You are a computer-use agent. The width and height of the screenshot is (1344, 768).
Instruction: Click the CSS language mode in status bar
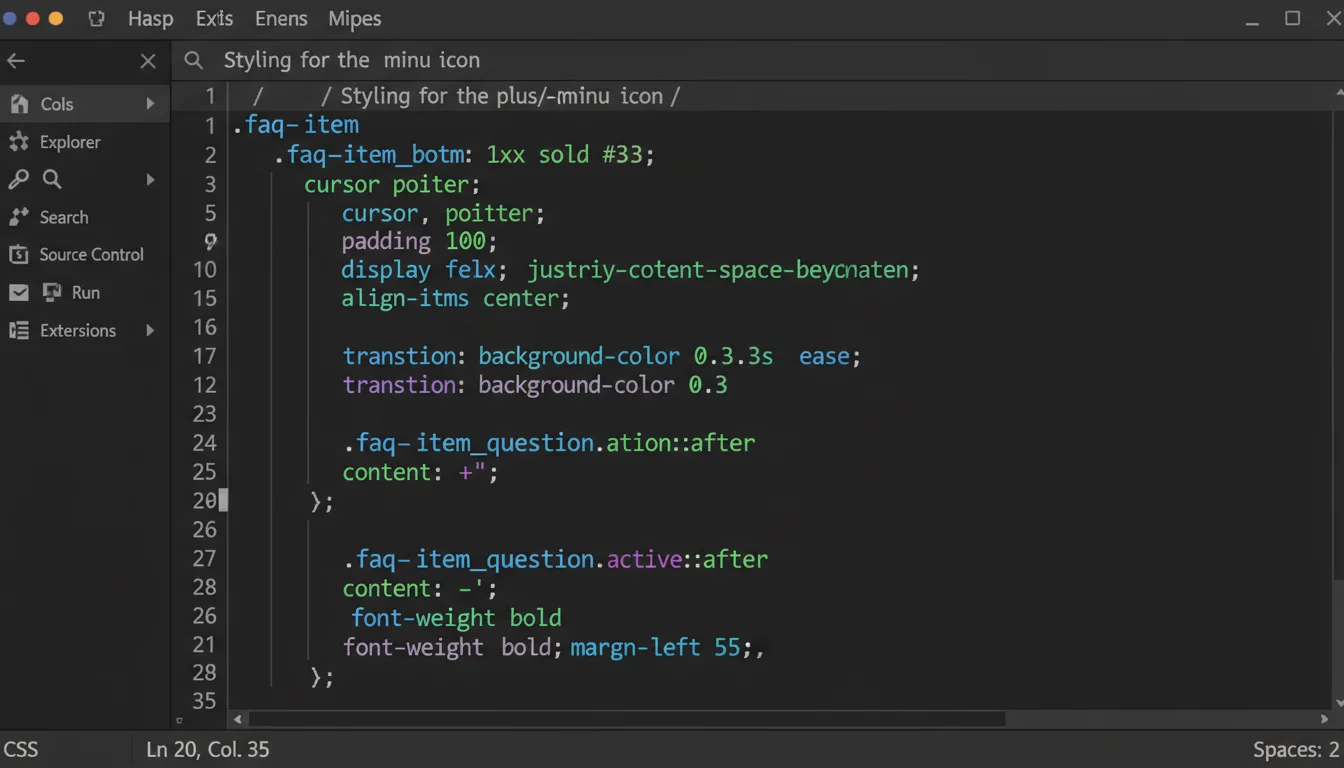(21, 750)
